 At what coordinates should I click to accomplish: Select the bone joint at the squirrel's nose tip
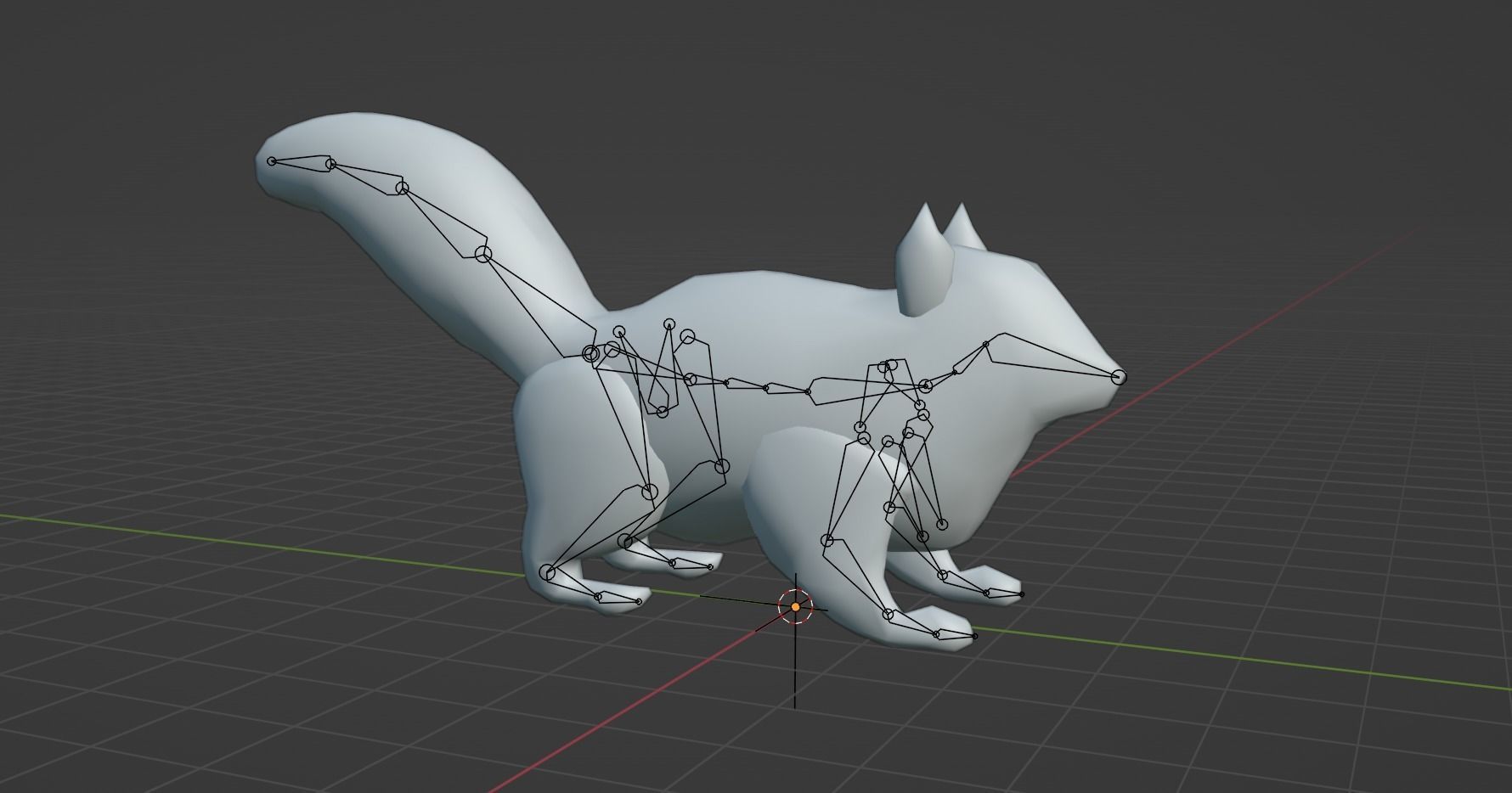tap(1119, 377)
